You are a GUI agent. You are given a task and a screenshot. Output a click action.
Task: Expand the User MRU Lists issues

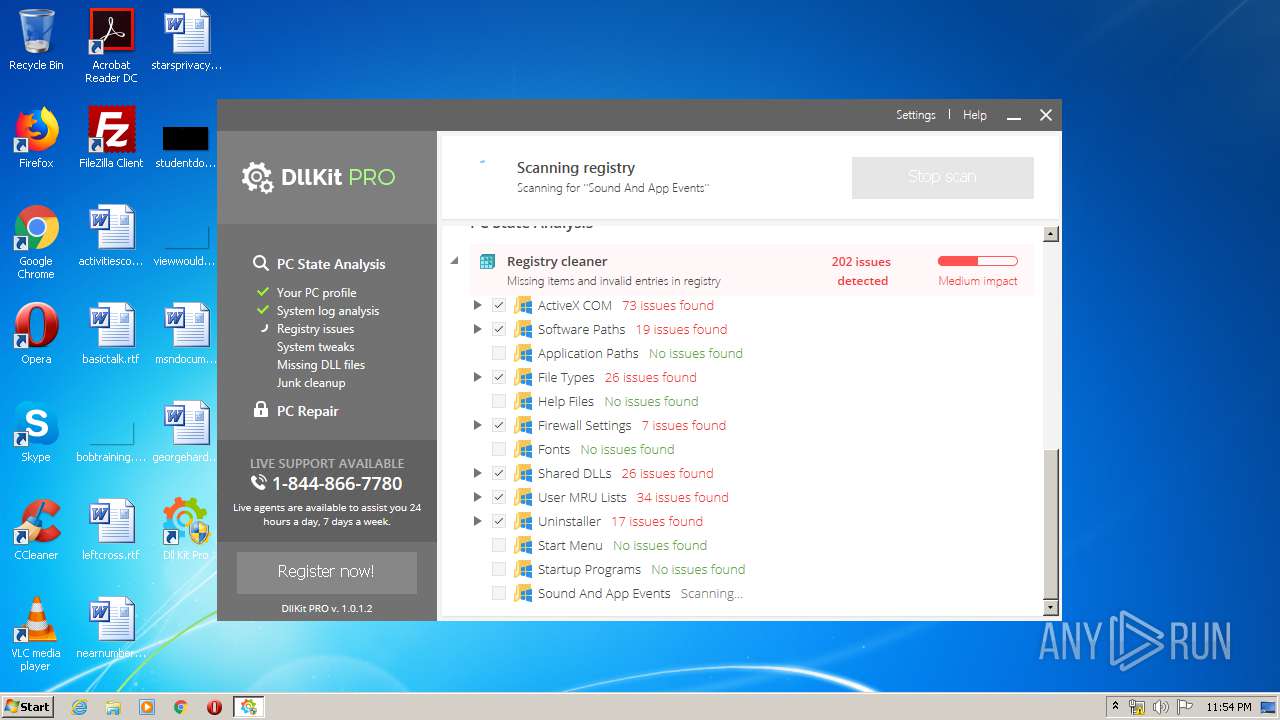point(477,497)
